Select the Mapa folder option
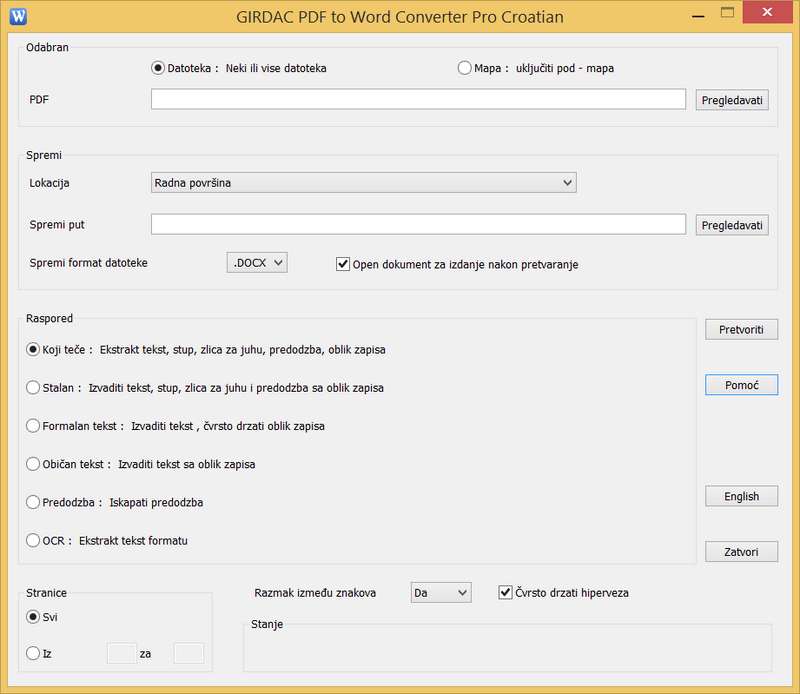Viewport: 800px width, 694px height. click(464, 68)
